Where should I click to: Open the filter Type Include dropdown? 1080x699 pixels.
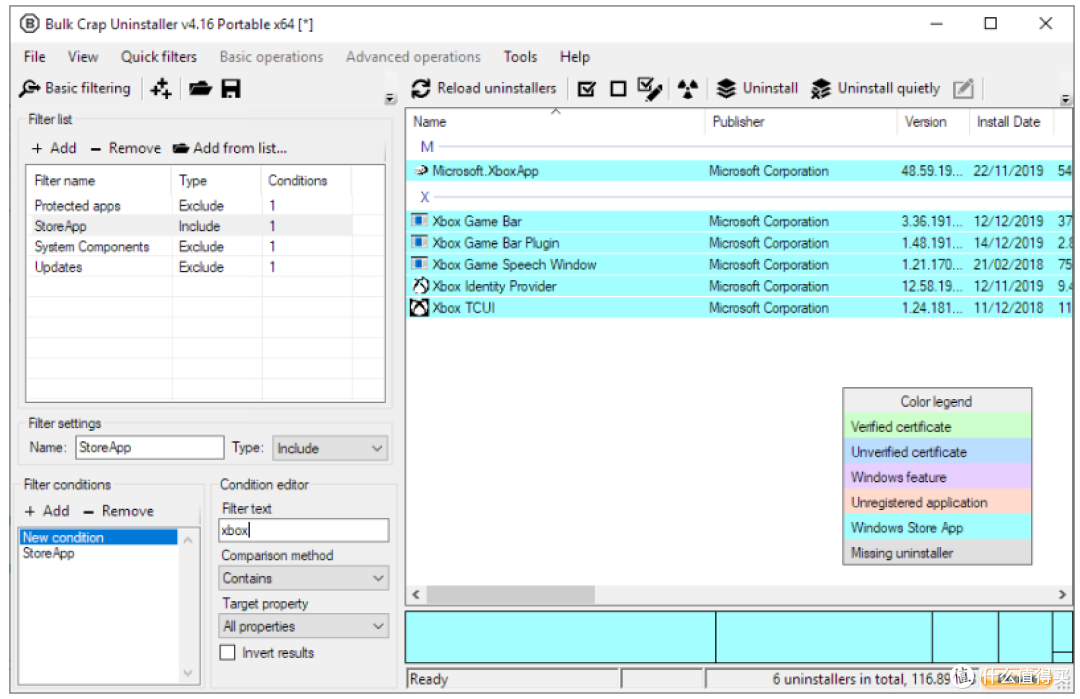(x=330, y=448)
